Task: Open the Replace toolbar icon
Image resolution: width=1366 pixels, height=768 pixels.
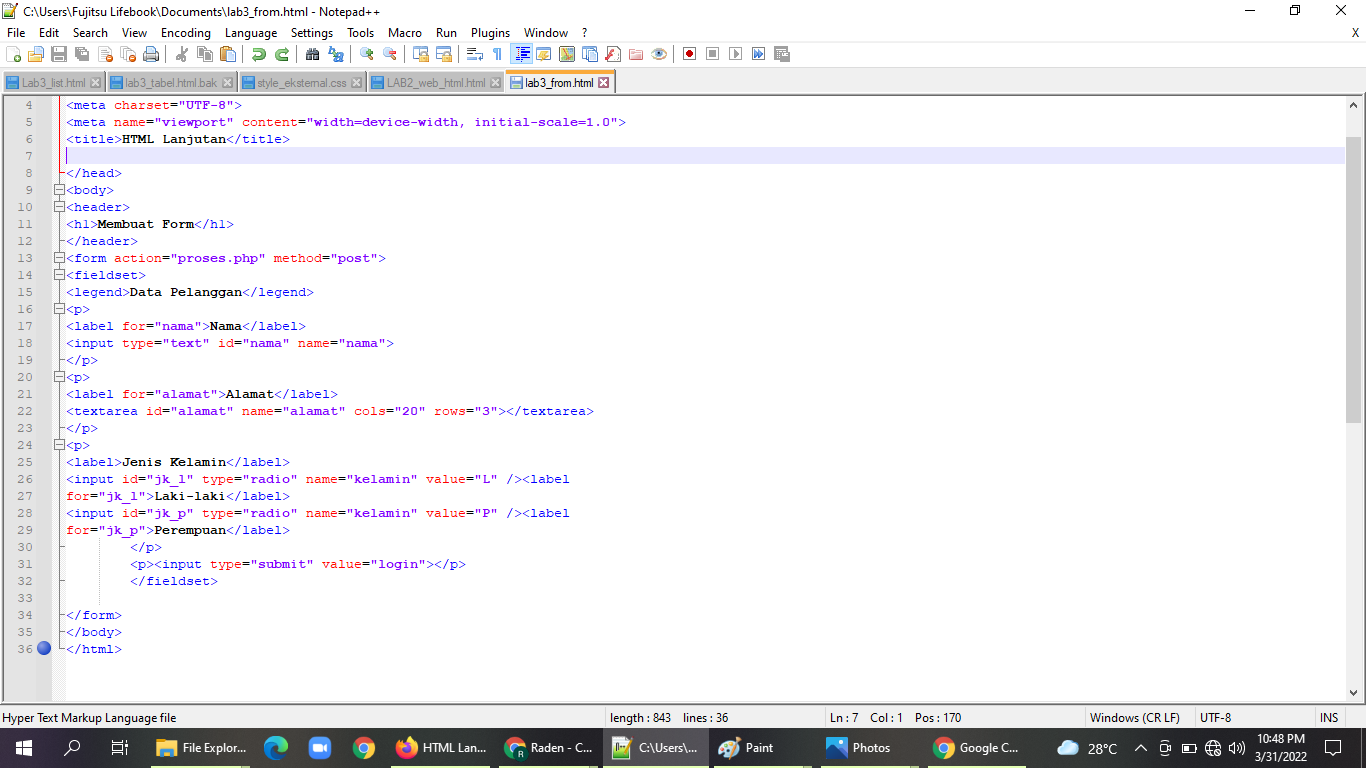Action: point(336,54)
